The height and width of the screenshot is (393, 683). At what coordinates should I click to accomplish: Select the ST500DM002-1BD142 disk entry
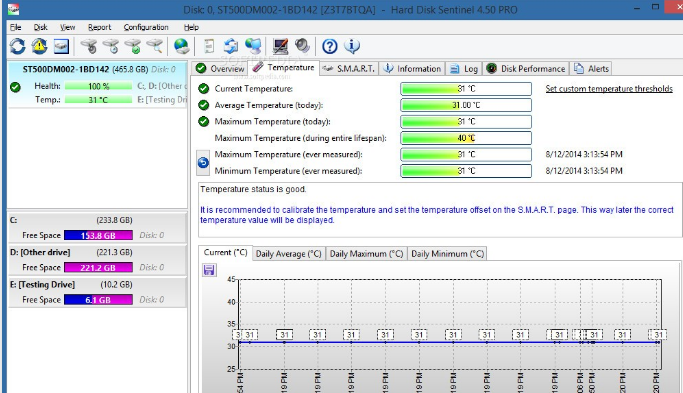point(98,85)
